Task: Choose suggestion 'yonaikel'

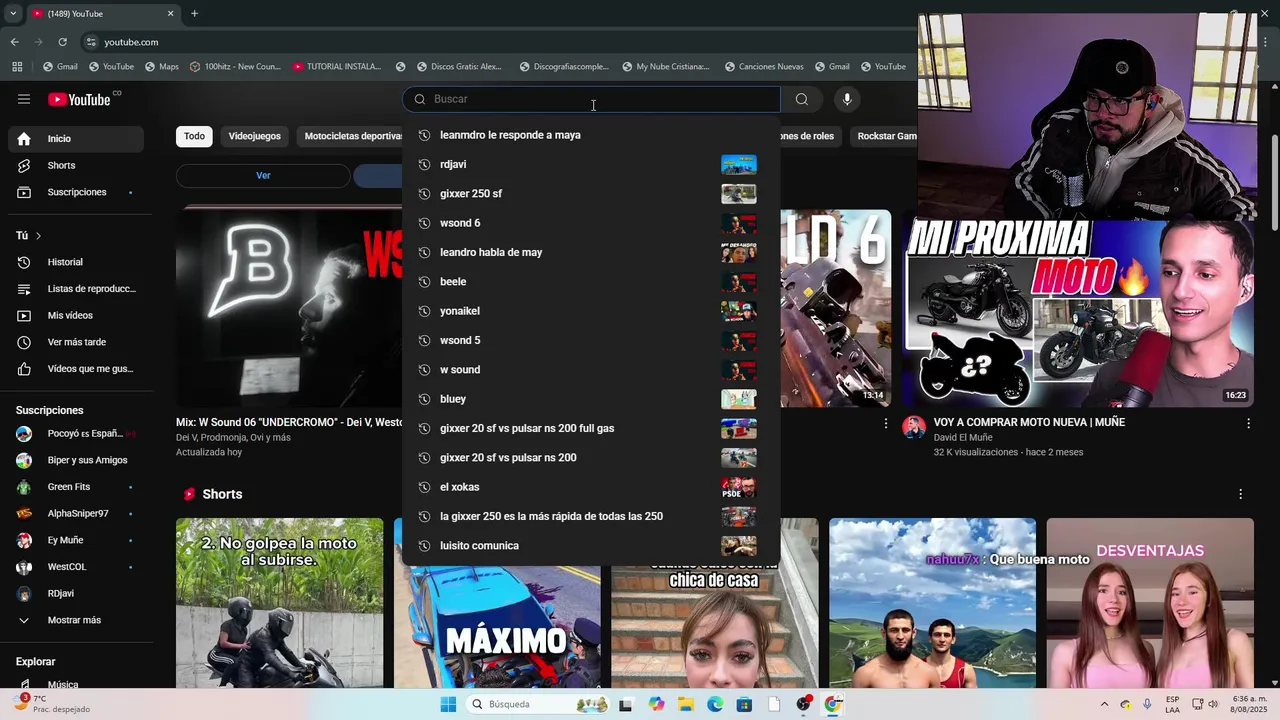Action: [591, 311]
